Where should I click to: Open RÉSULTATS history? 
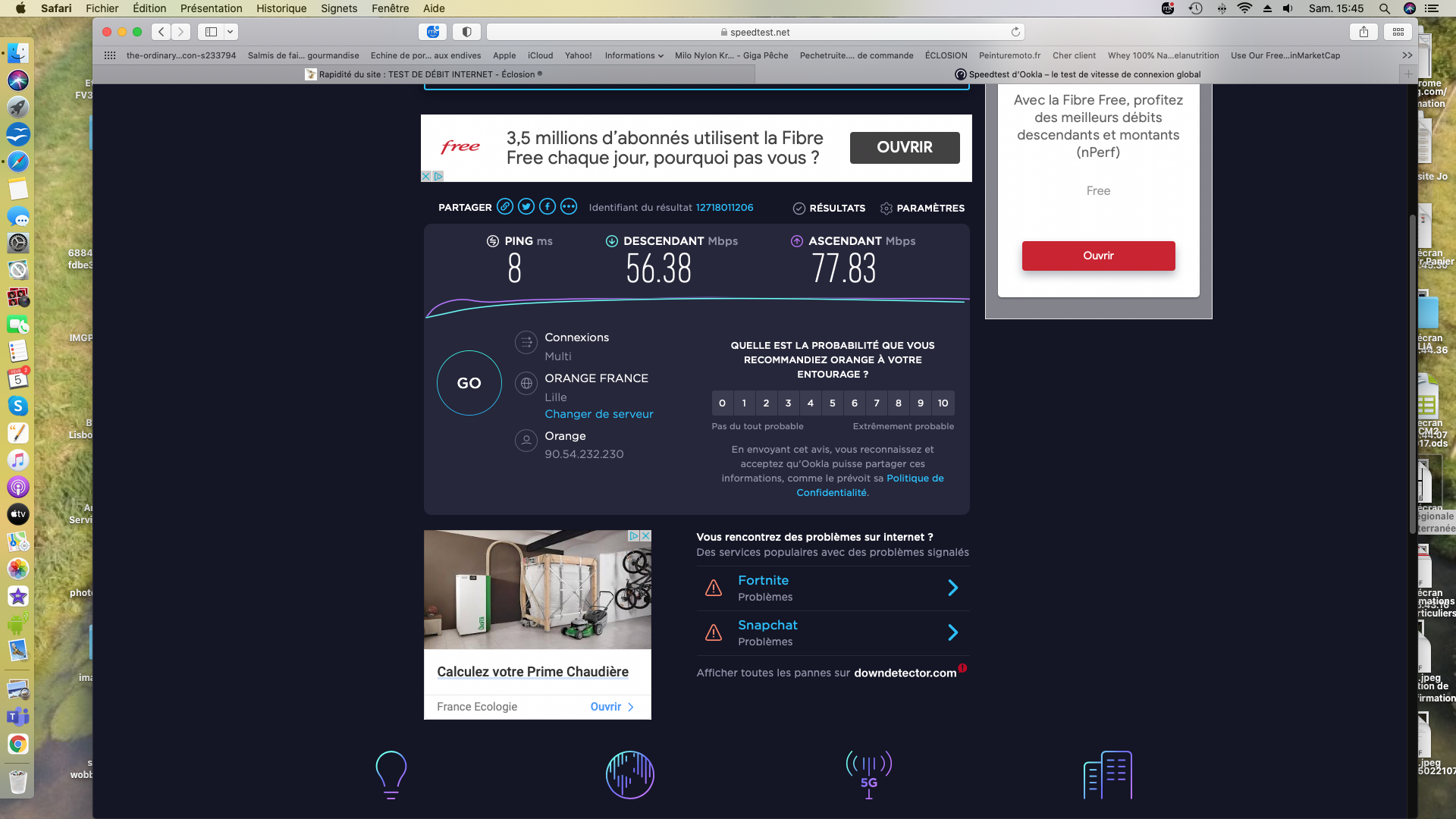[829, 208]
